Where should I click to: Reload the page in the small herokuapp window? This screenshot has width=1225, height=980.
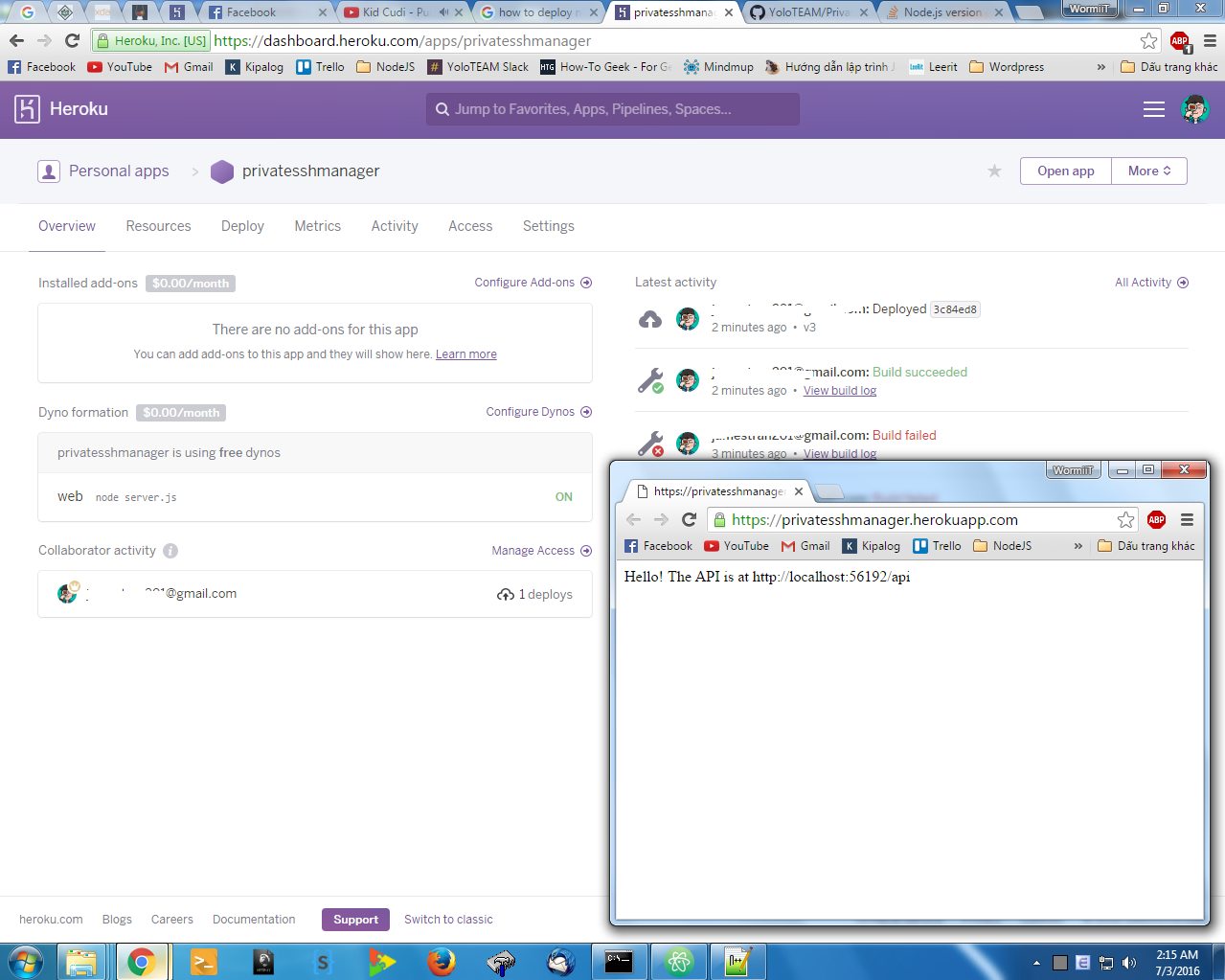click(689, 520)
